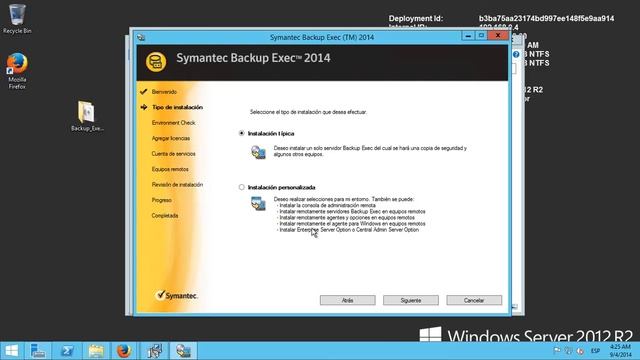640x360 pixels.
Task: Close the Symantec Backup Exec installer window
Action: pos(498,36)
